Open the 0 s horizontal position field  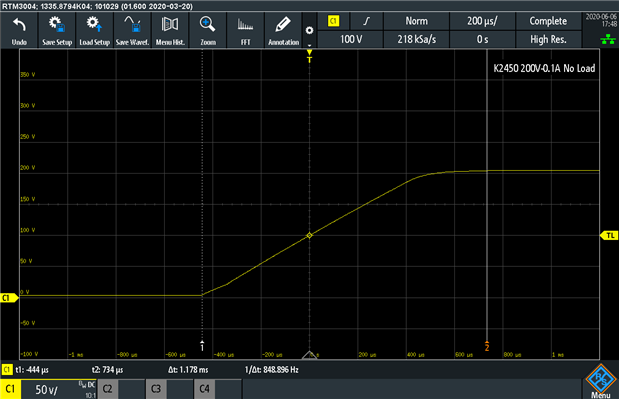482,39
